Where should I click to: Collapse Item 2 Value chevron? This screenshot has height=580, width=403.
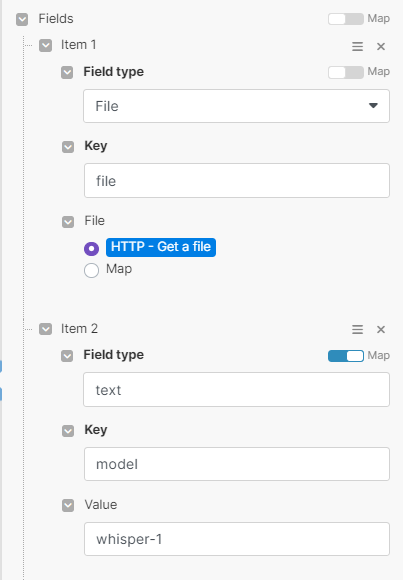68,505
